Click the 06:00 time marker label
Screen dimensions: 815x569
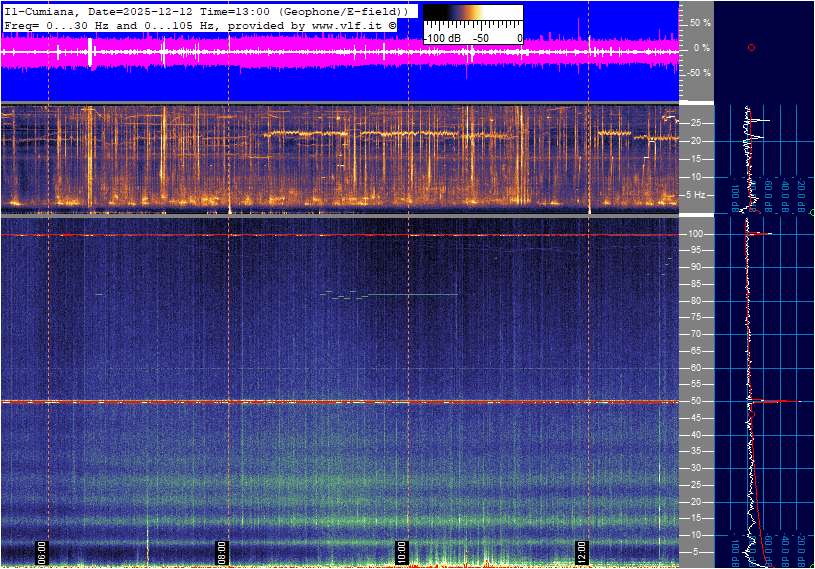[x=43, y=552]
